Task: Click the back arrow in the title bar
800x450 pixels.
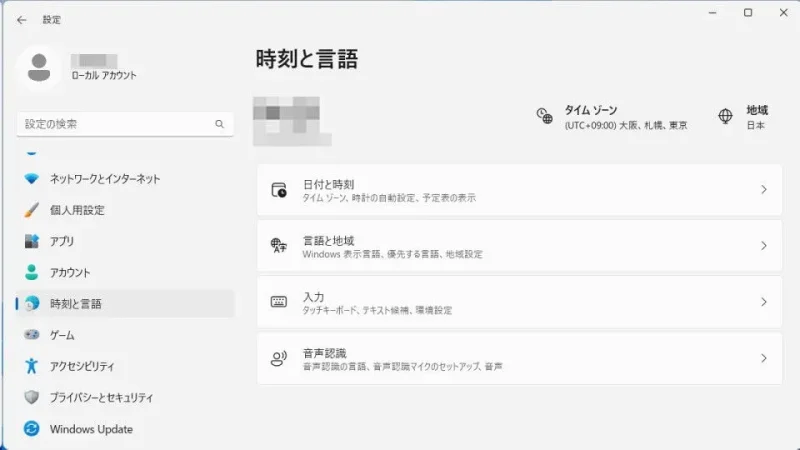Action: point(21,19)
